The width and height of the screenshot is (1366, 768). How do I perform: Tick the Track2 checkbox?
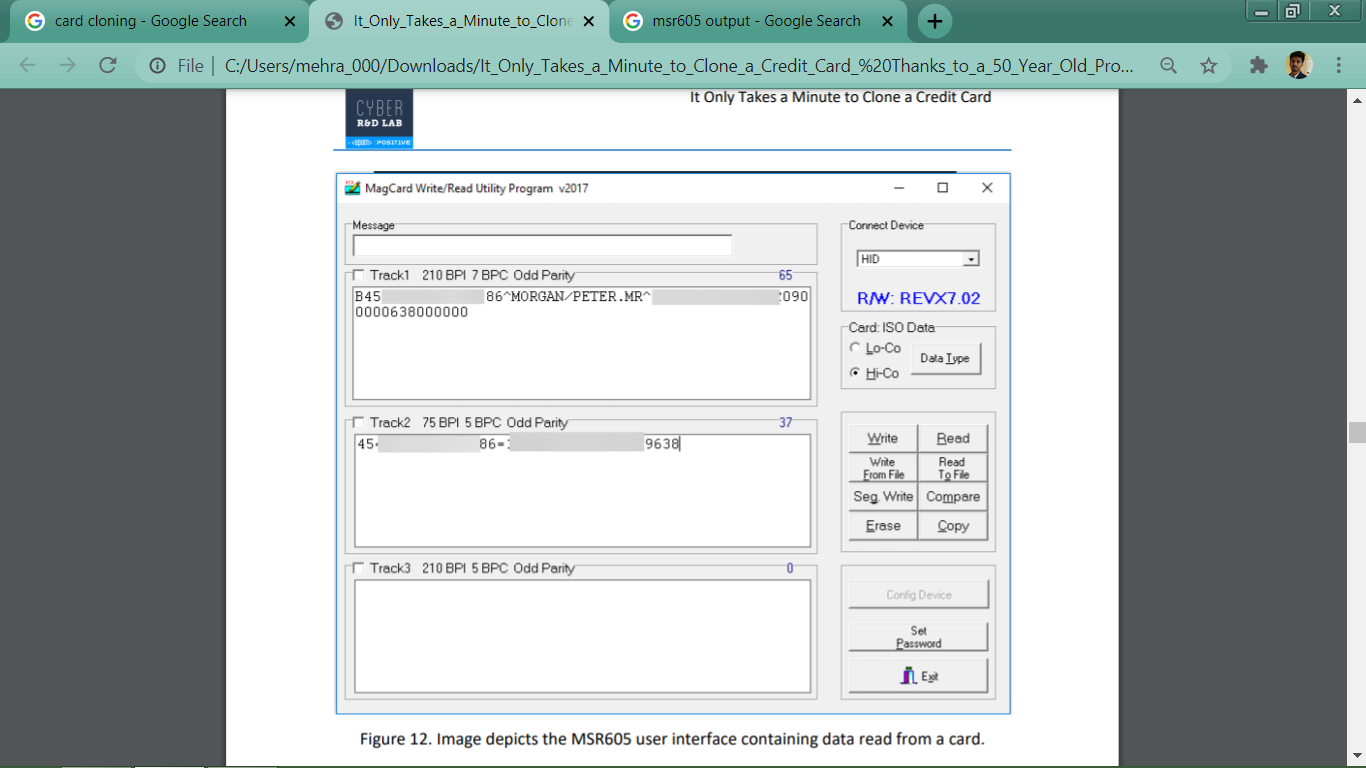coord(358,423)
